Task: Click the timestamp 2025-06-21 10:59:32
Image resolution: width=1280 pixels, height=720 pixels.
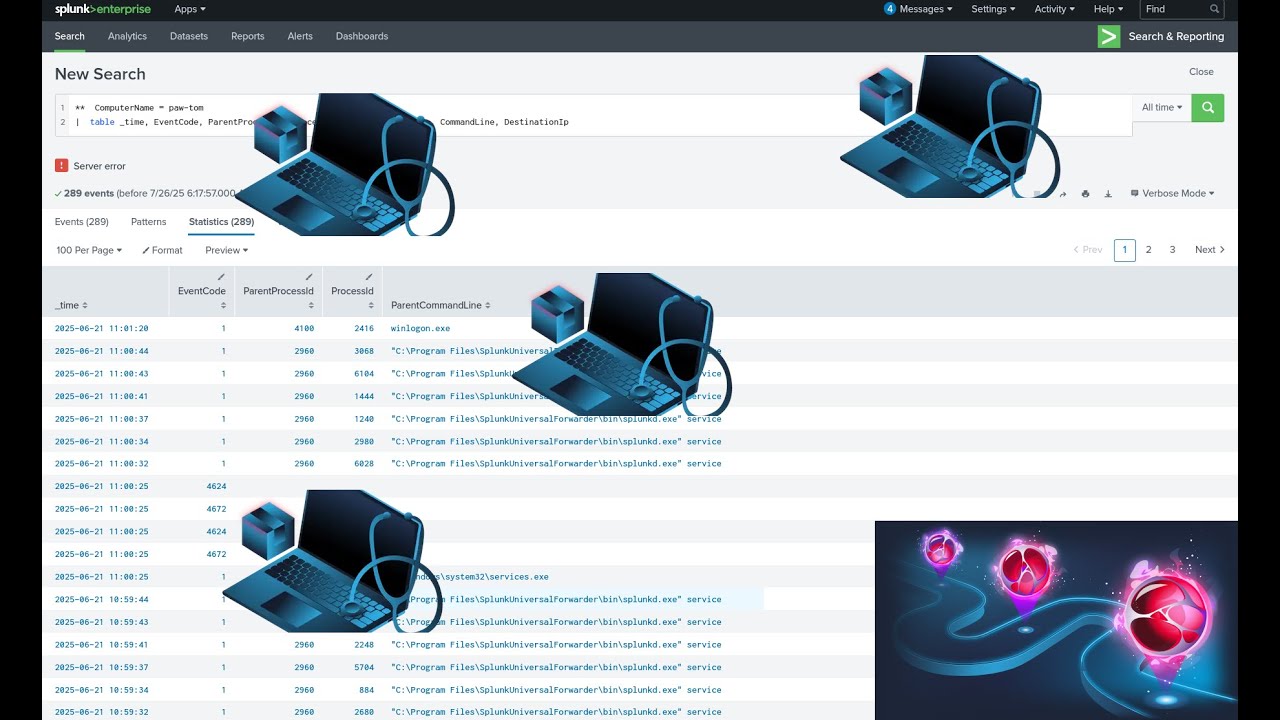Action: [102, 712]
